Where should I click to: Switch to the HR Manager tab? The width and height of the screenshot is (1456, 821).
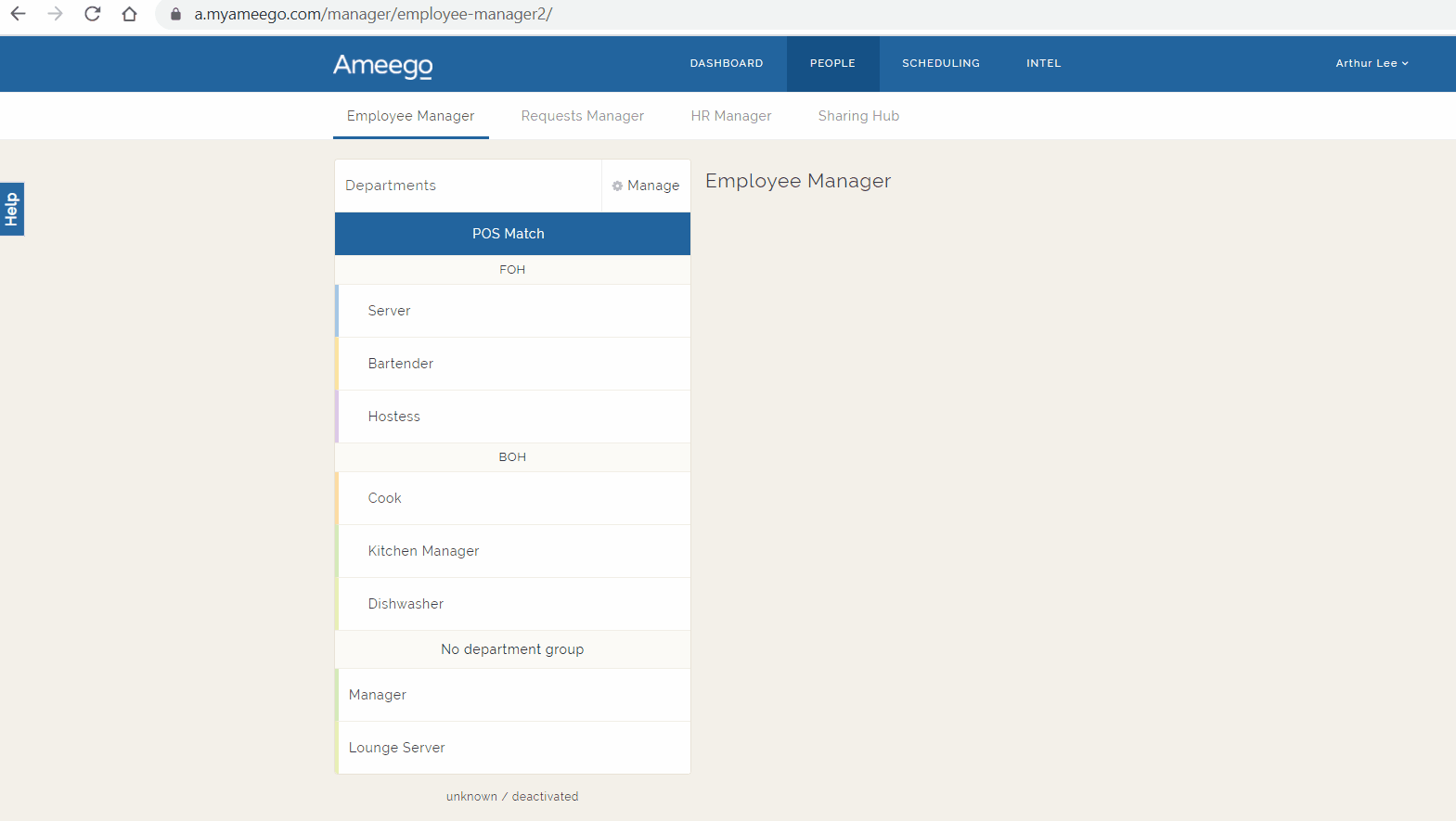[x=730, y=116]
